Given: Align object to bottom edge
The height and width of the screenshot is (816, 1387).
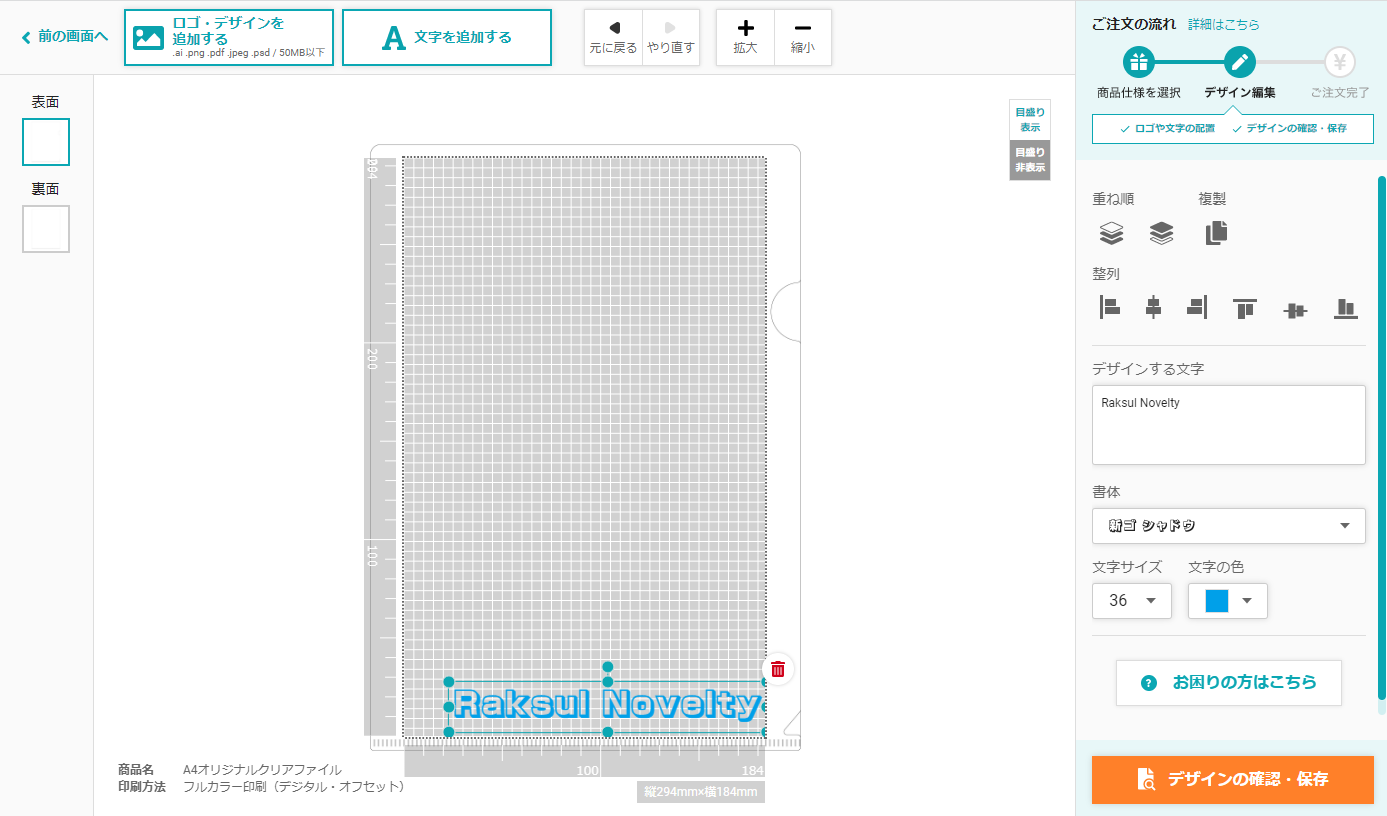Looking at the screenshot, I should tap(1346, 308).
